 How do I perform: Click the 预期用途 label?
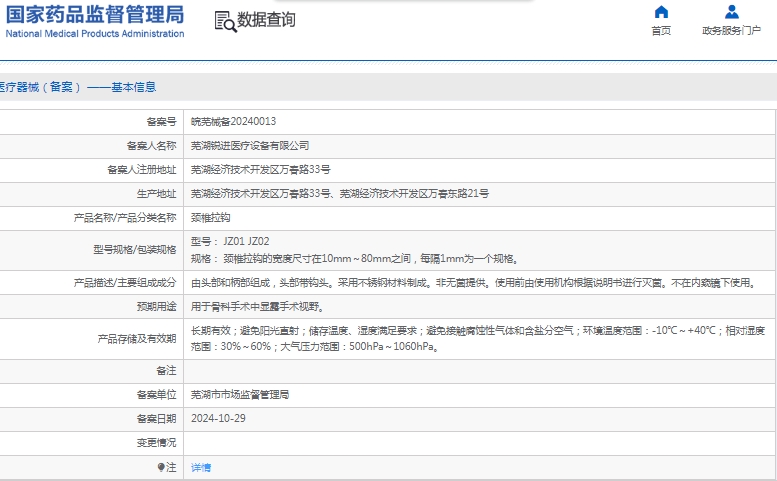point(156,307)
